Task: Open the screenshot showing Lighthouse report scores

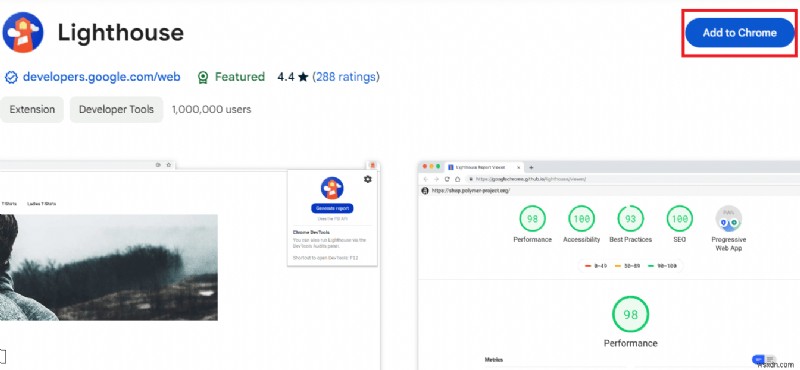Action: pyautogui.click(x=609, y=265)
